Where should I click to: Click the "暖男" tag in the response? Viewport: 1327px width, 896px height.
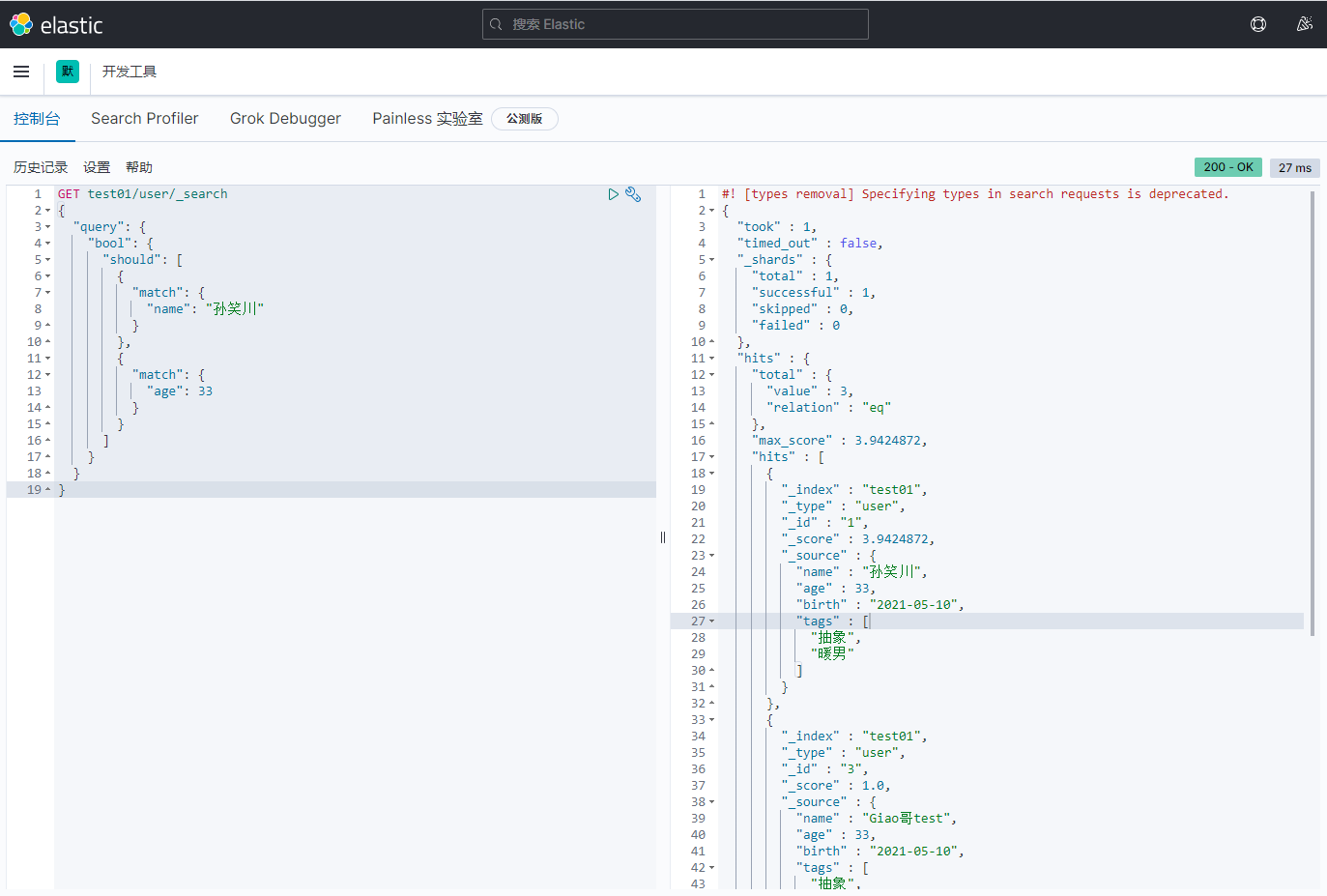point(833,654)
